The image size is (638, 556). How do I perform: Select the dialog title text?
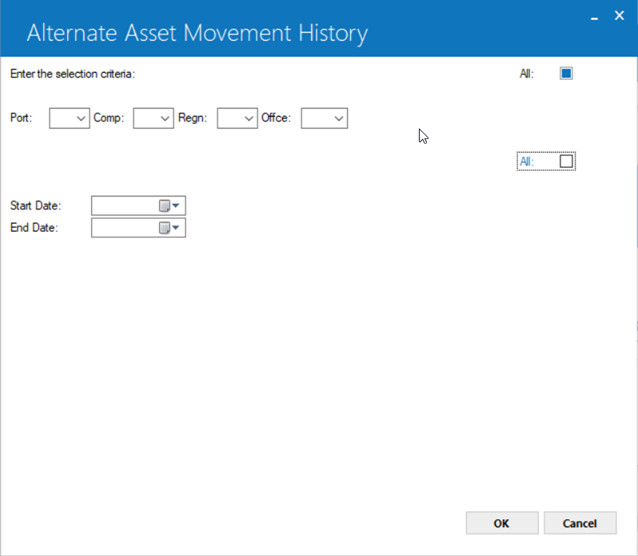(x=197, y=33)
